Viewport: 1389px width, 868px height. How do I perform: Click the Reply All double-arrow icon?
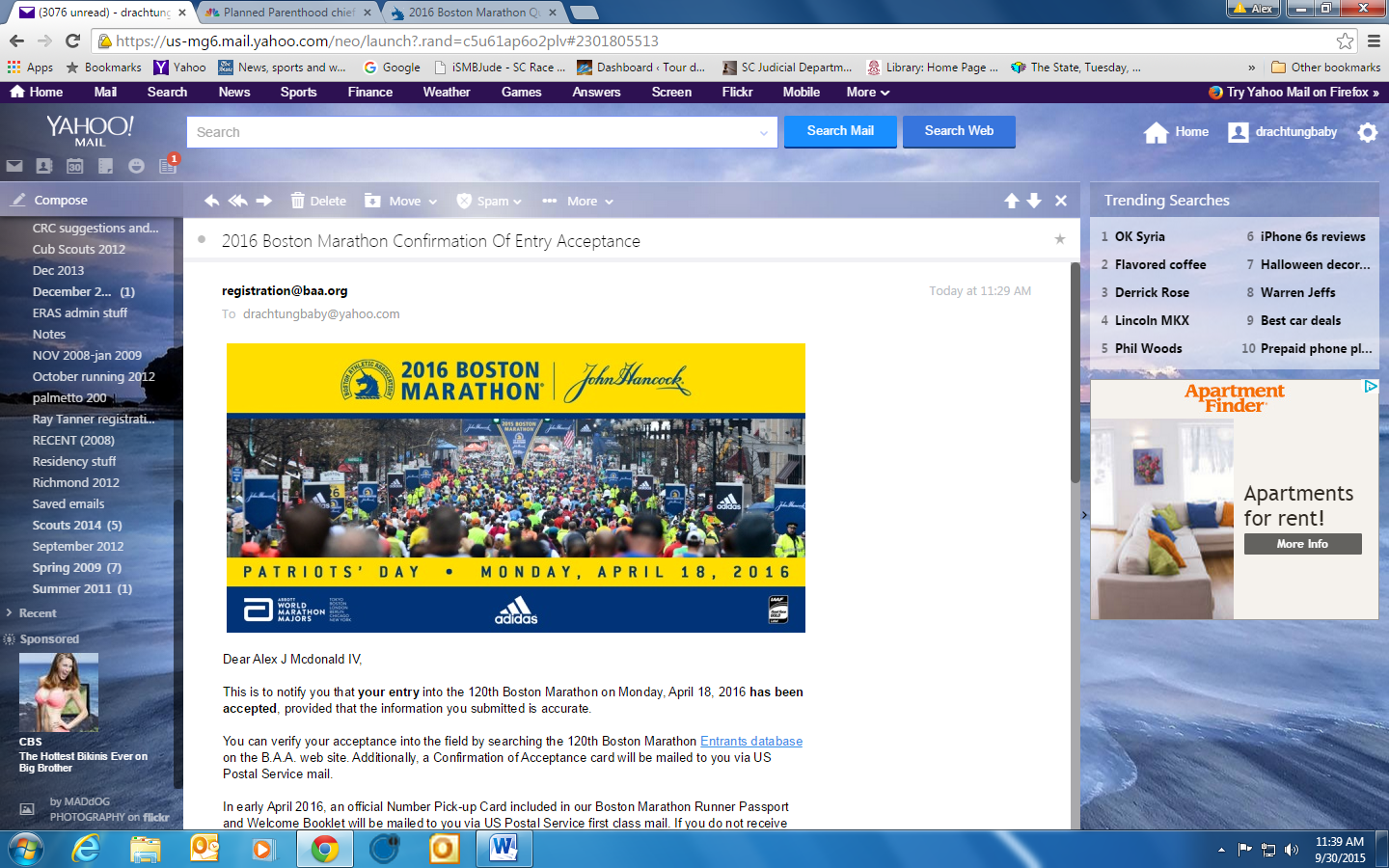tap(237, 201)
